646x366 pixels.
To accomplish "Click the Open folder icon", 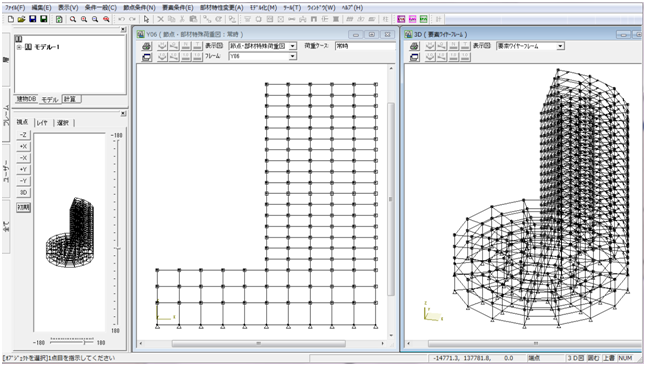I will tap(21, 19).
